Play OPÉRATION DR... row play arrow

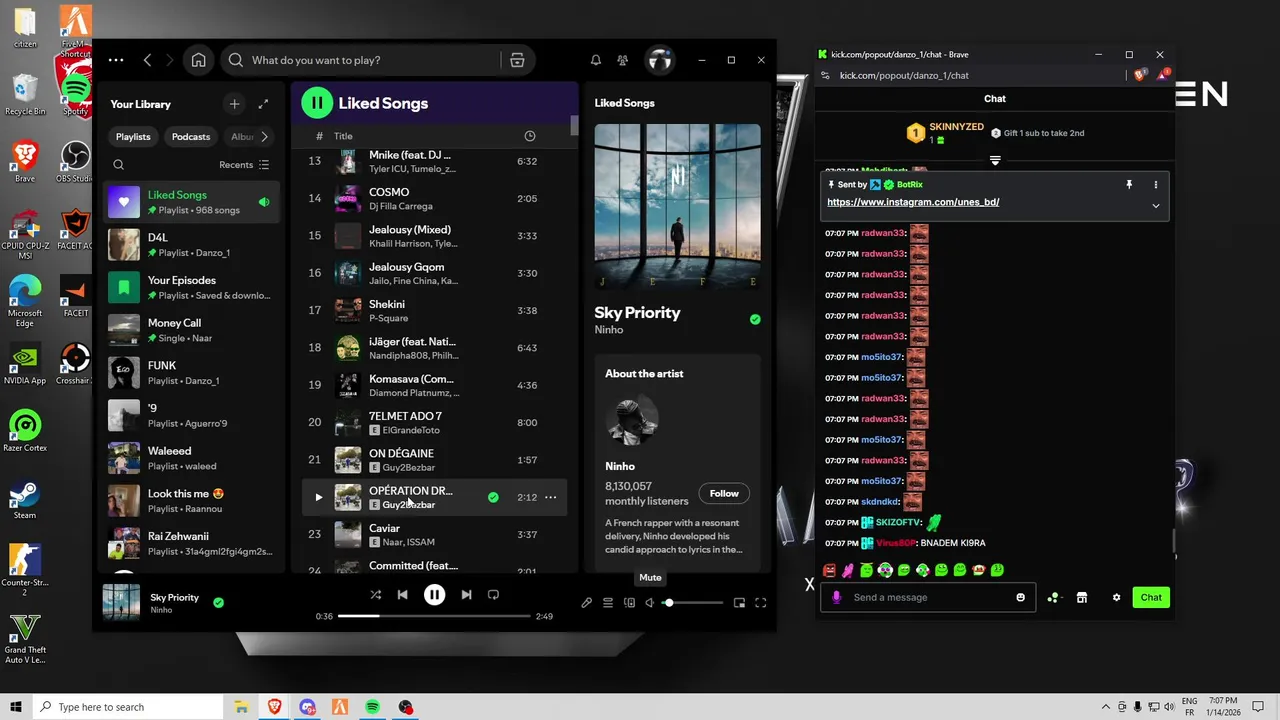coord(318,497)
